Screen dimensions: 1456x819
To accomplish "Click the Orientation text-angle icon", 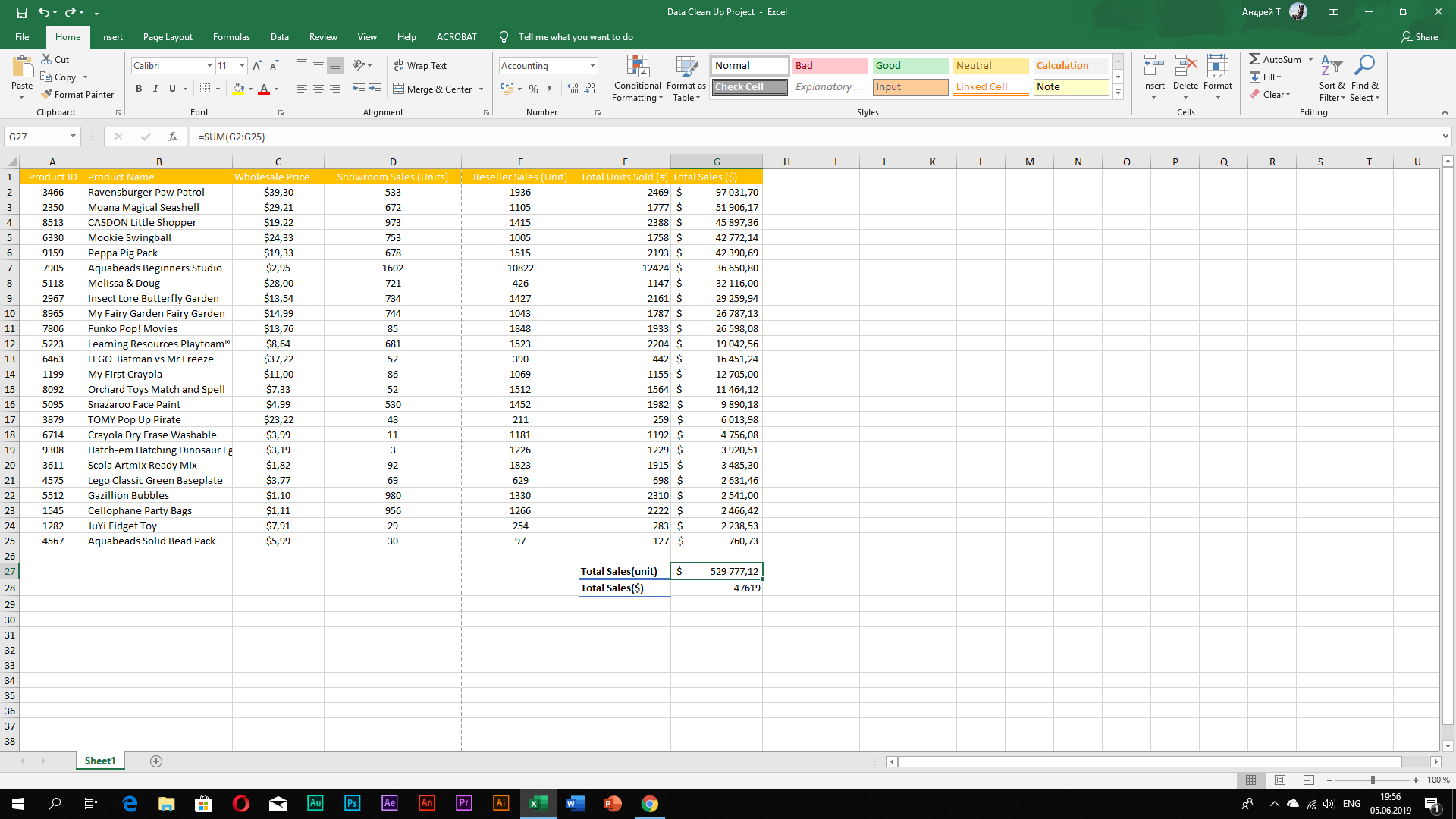I will pos(359,65).
